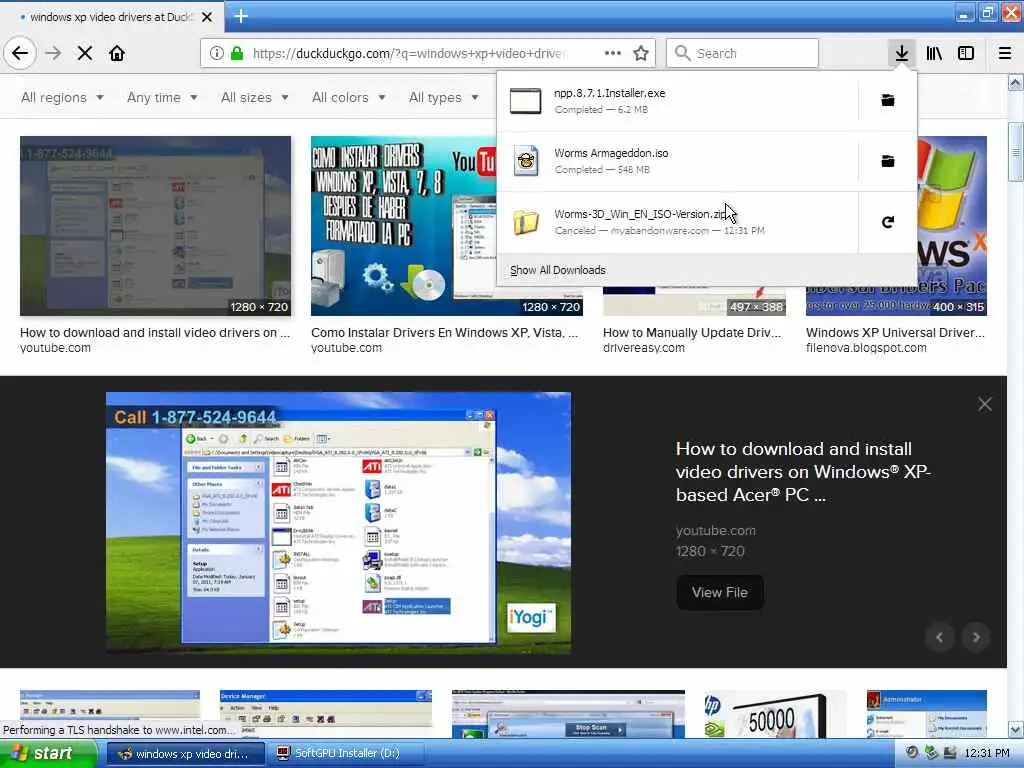This screenshot has width=1024, height=768.
Task: Click the first system tray icon
Action: (912, 754)
